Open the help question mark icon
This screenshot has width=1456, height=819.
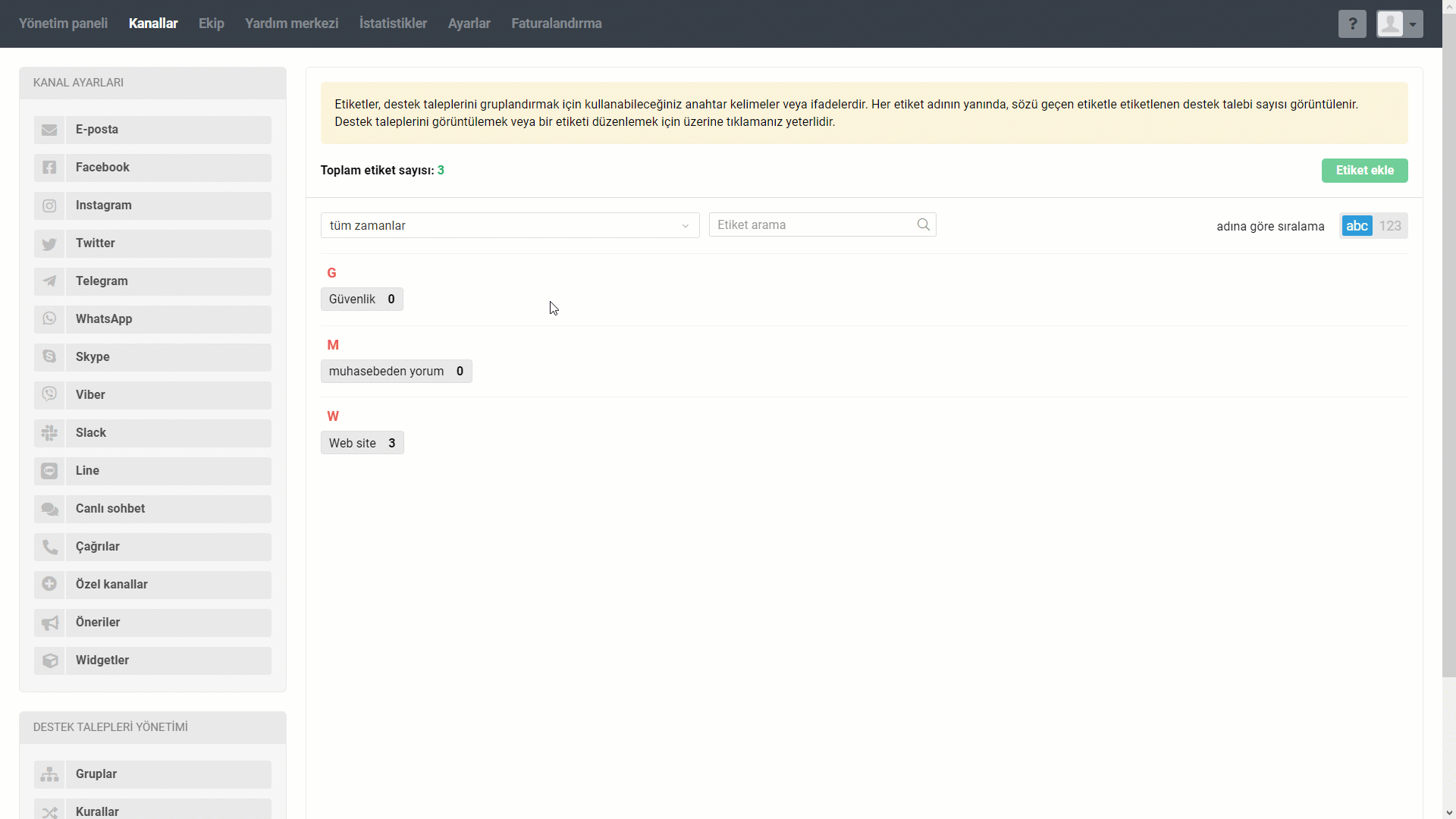[1352, 24]
